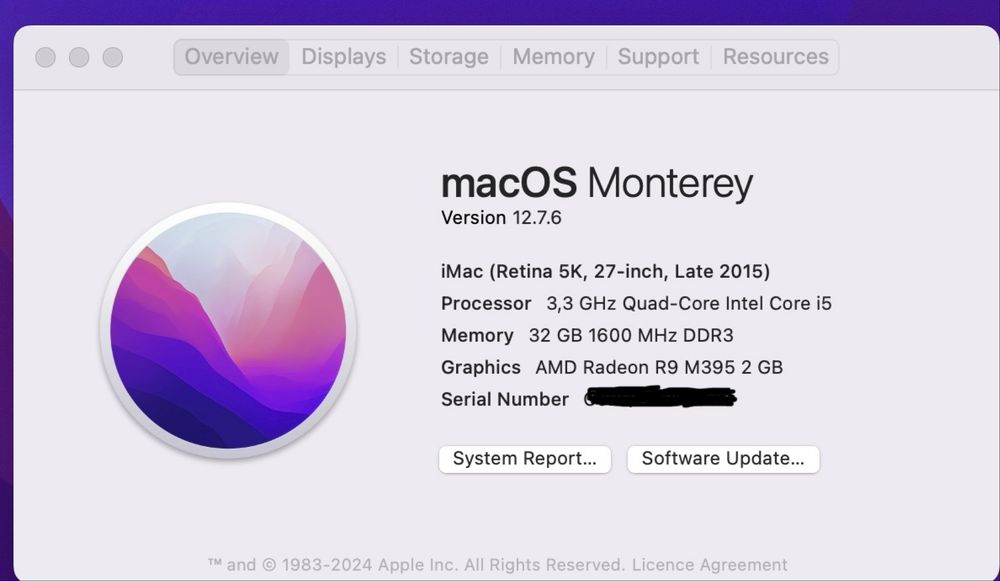The width and height of the screenshot is (1000, 581).
Task: Open the Support tab
Action: pos(658,57)
